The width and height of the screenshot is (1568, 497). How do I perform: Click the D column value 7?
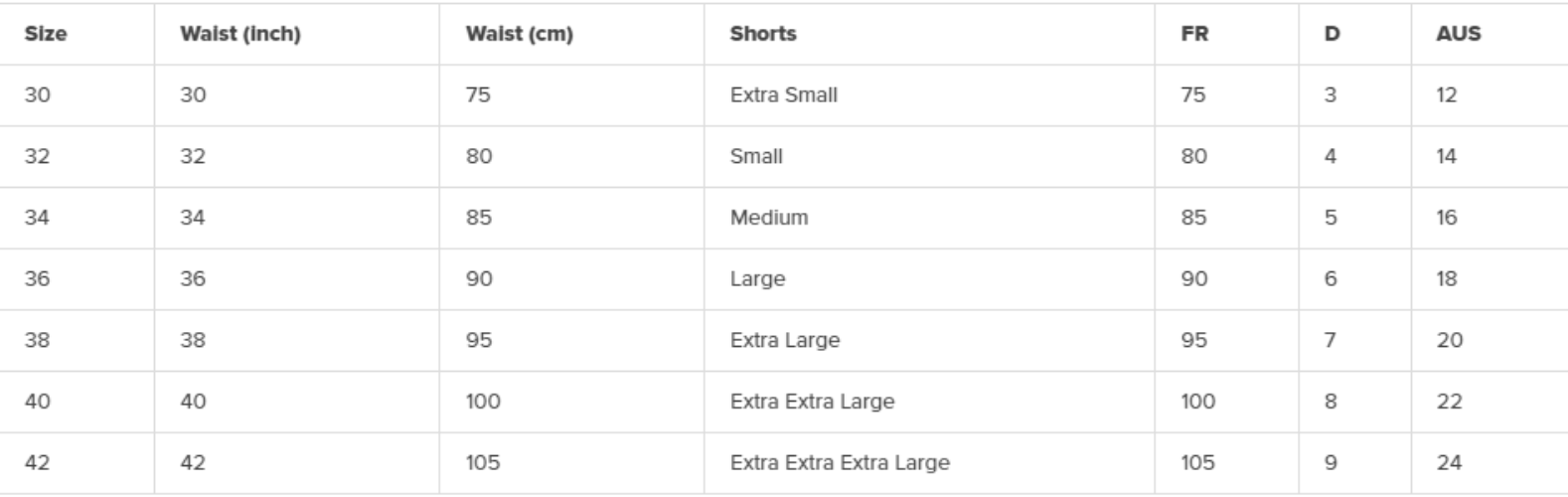click(1330, 340)
